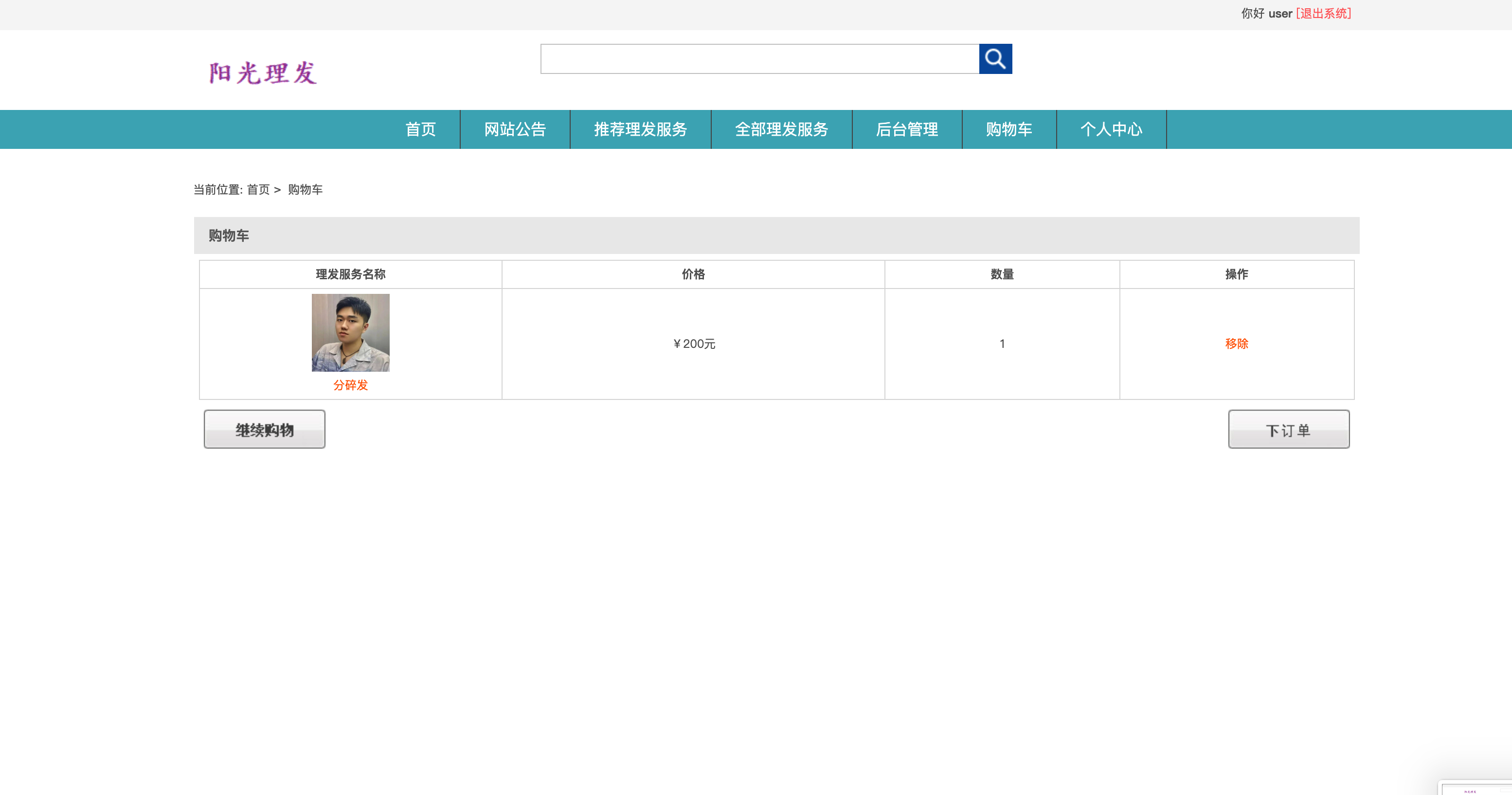Select the 首页 navigation tab
Viewport: 1512px width, 795px height.
(420, 129)
